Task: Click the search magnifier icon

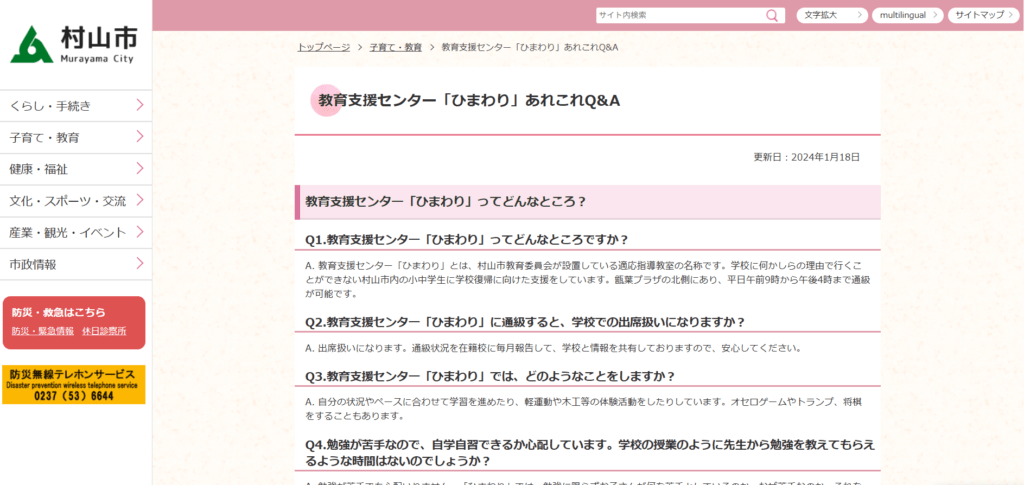Action: point(772,15)
